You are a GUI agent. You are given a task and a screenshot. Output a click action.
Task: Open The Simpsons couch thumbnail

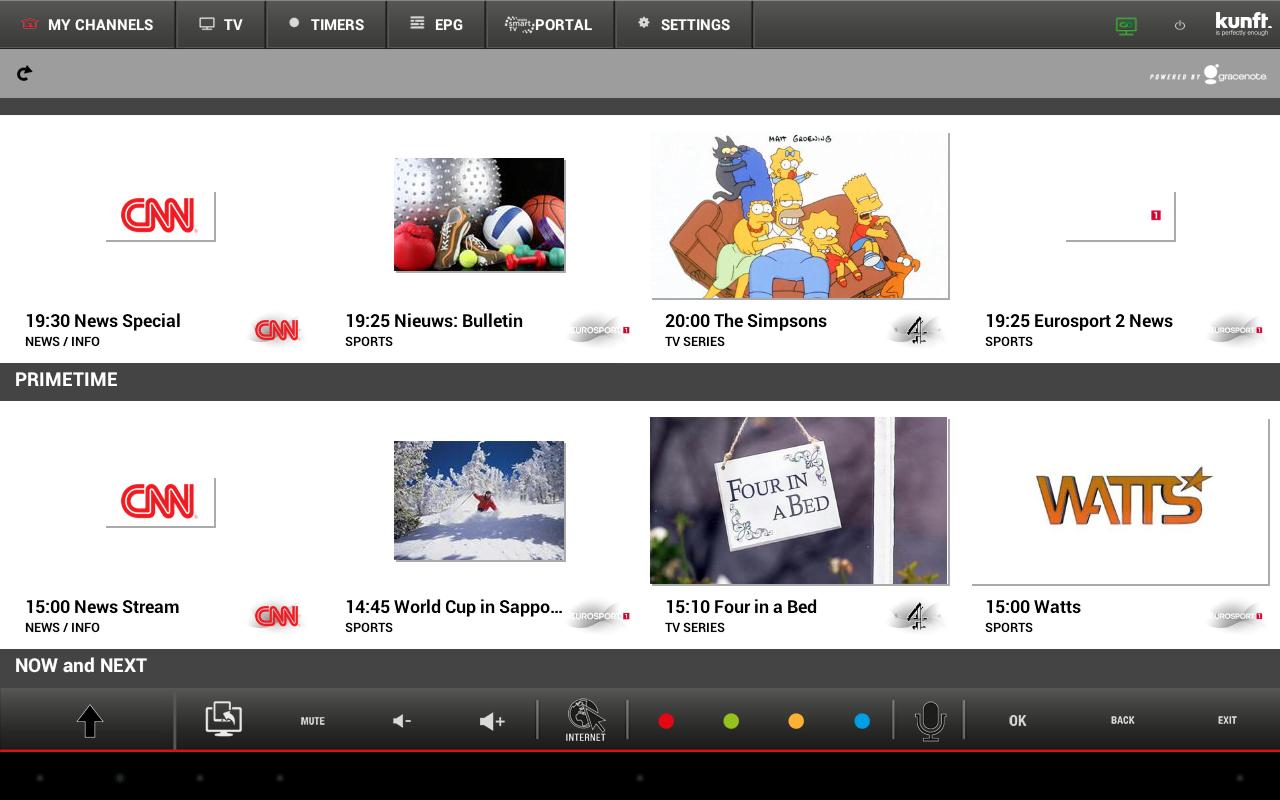pos(799,215)
